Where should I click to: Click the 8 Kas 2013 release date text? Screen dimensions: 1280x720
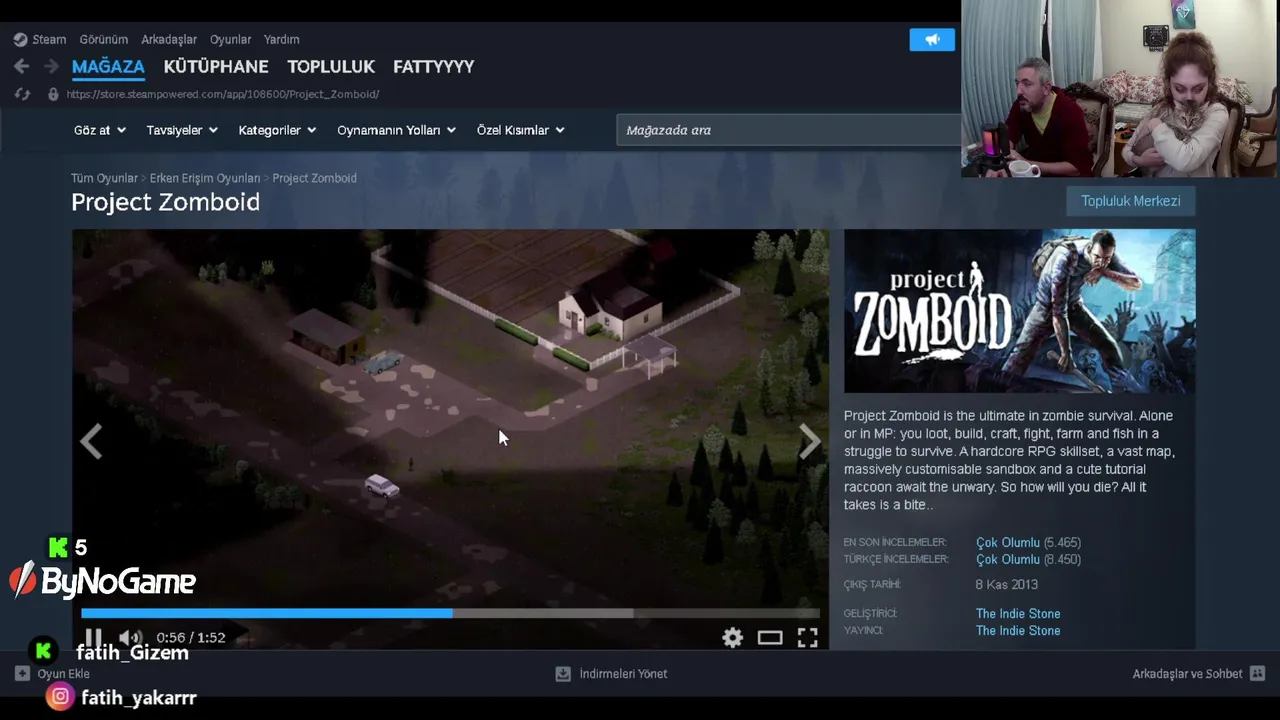click(1006, 584)
